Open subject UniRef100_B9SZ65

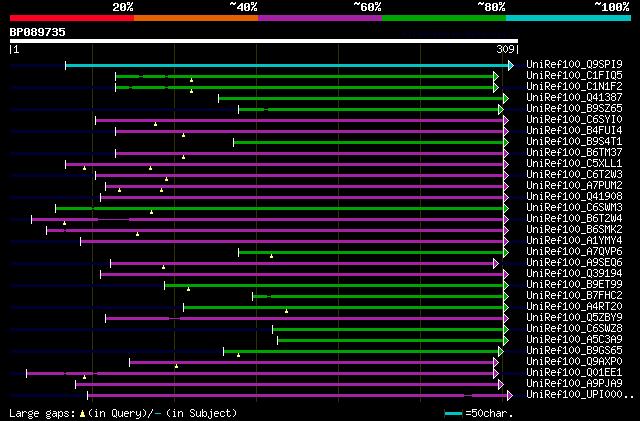[x=574, y=108]
